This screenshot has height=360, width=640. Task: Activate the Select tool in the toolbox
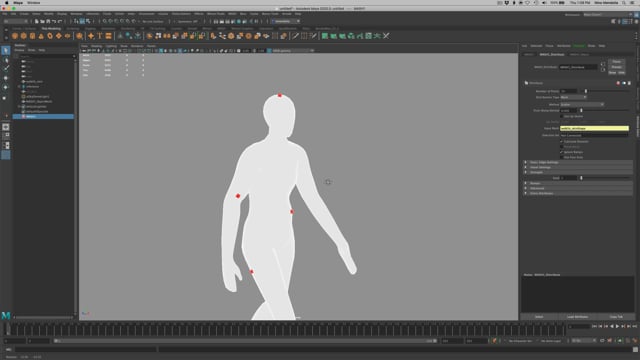point(6,51)
